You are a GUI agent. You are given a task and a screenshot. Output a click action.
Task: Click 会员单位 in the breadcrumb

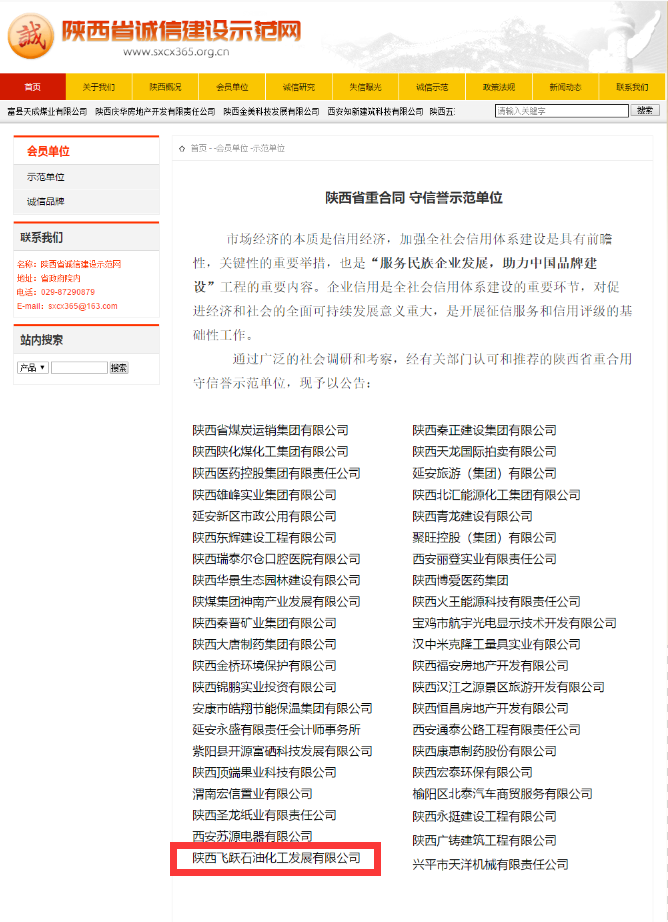click(x=232, y=149)
